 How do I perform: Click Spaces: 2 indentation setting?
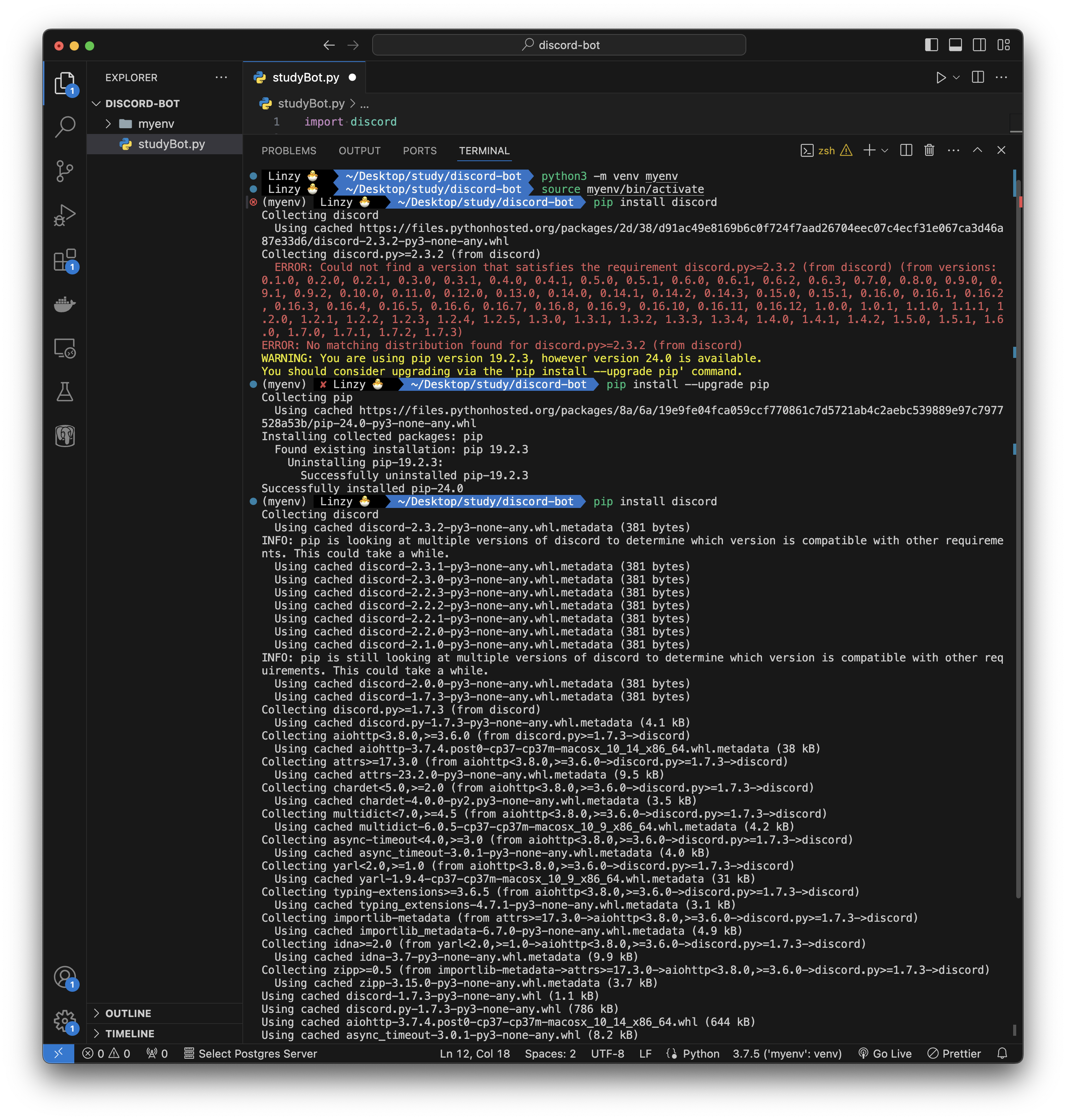point(550,1053)
